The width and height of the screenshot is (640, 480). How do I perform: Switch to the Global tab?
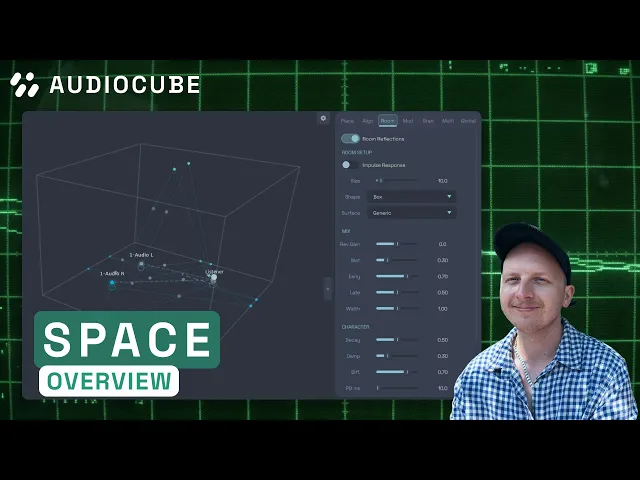[x=468, y=121]
